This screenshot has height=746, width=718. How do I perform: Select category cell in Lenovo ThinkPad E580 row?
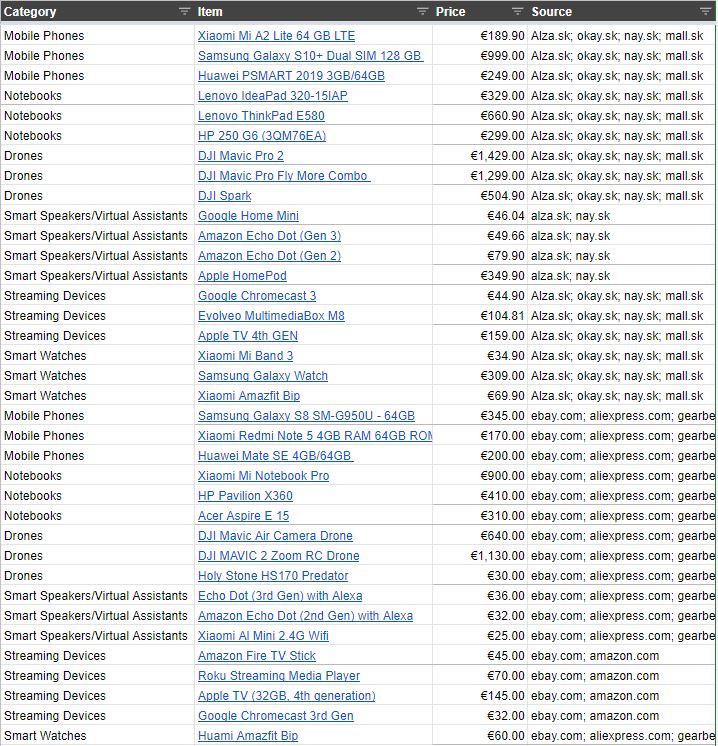[x=97, y=116]
